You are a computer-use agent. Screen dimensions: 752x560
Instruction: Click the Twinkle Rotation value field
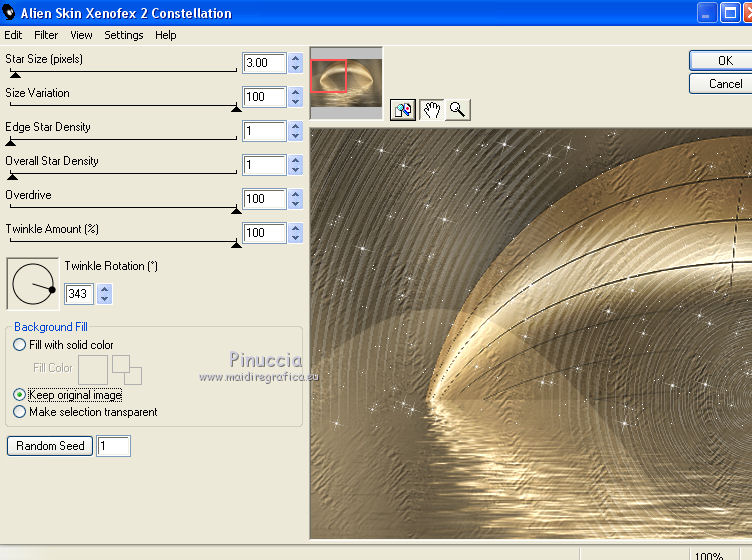point(79,293)
